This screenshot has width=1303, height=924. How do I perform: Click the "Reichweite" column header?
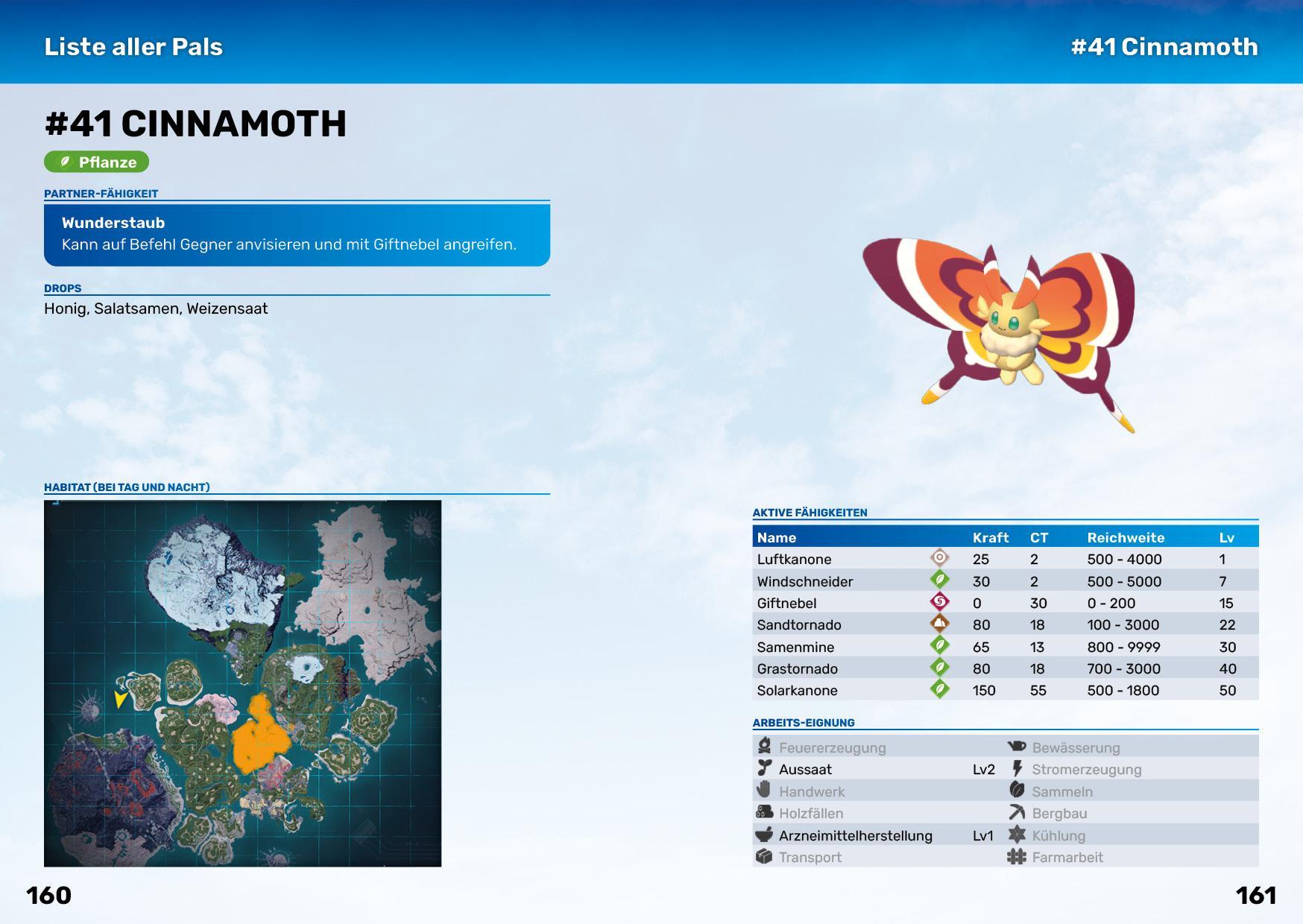pos(1126,537)
